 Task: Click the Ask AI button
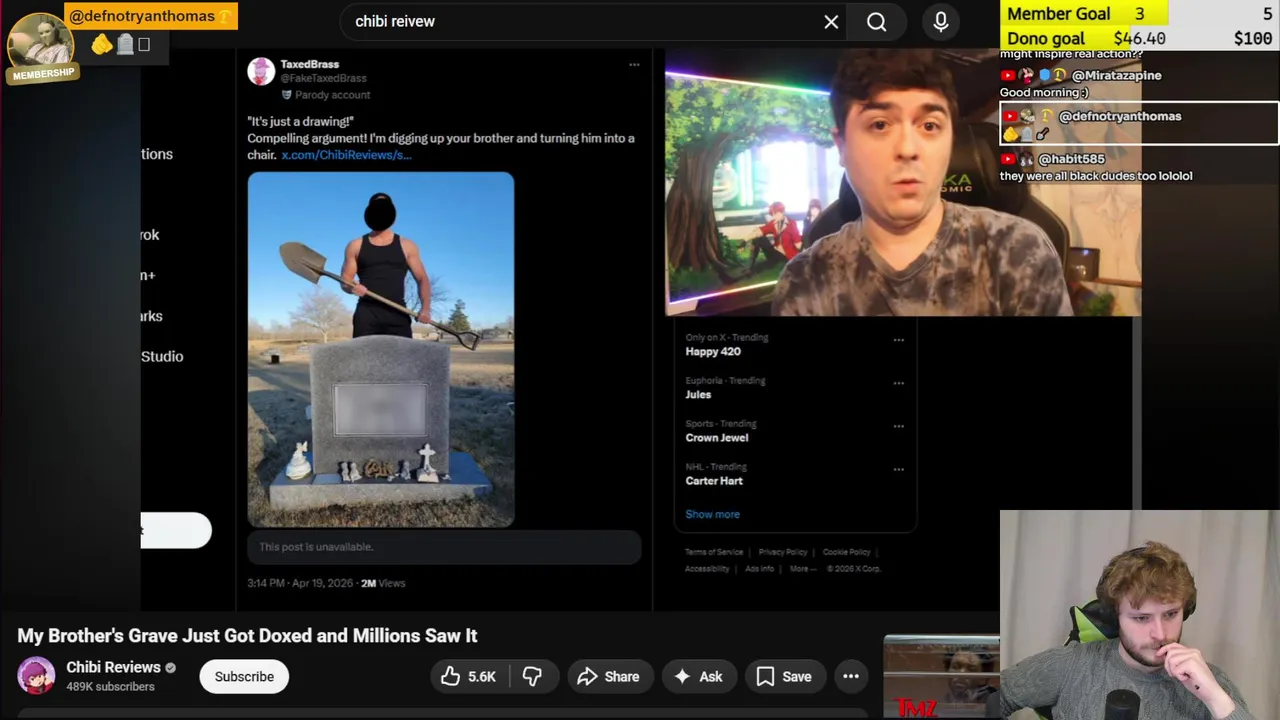click(698, 677)
